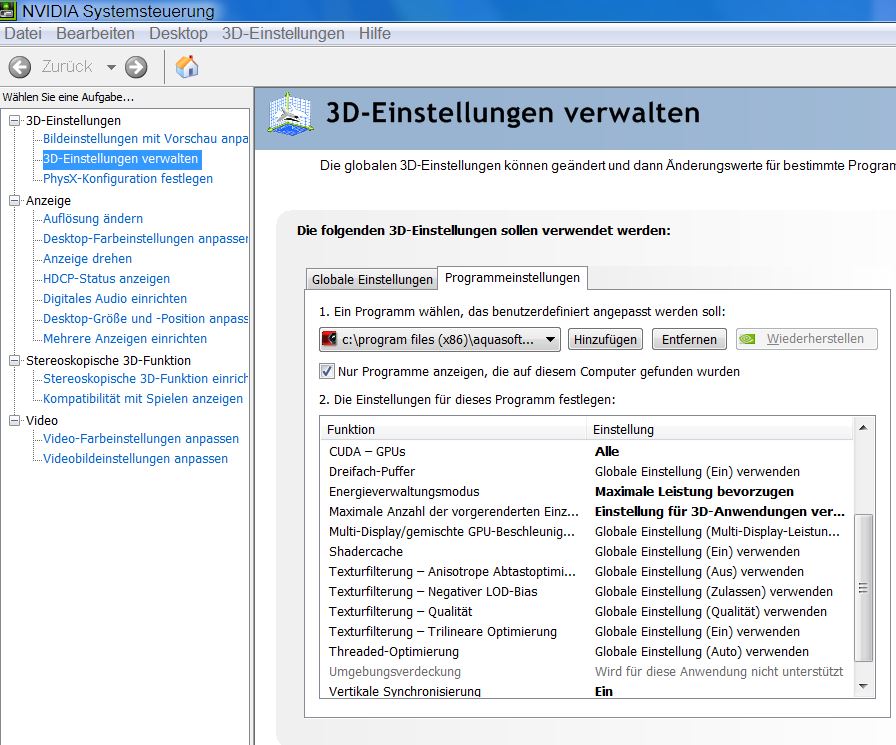Open the Desktop menu

(178, 34)
